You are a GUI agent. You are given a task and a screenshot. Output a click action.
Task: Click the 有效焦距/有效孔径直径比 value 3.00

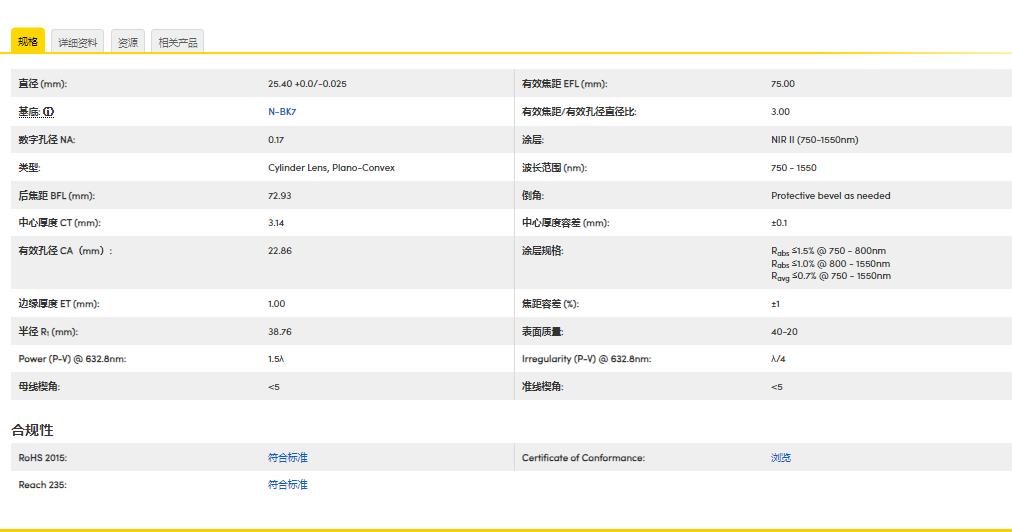[780, 112]
